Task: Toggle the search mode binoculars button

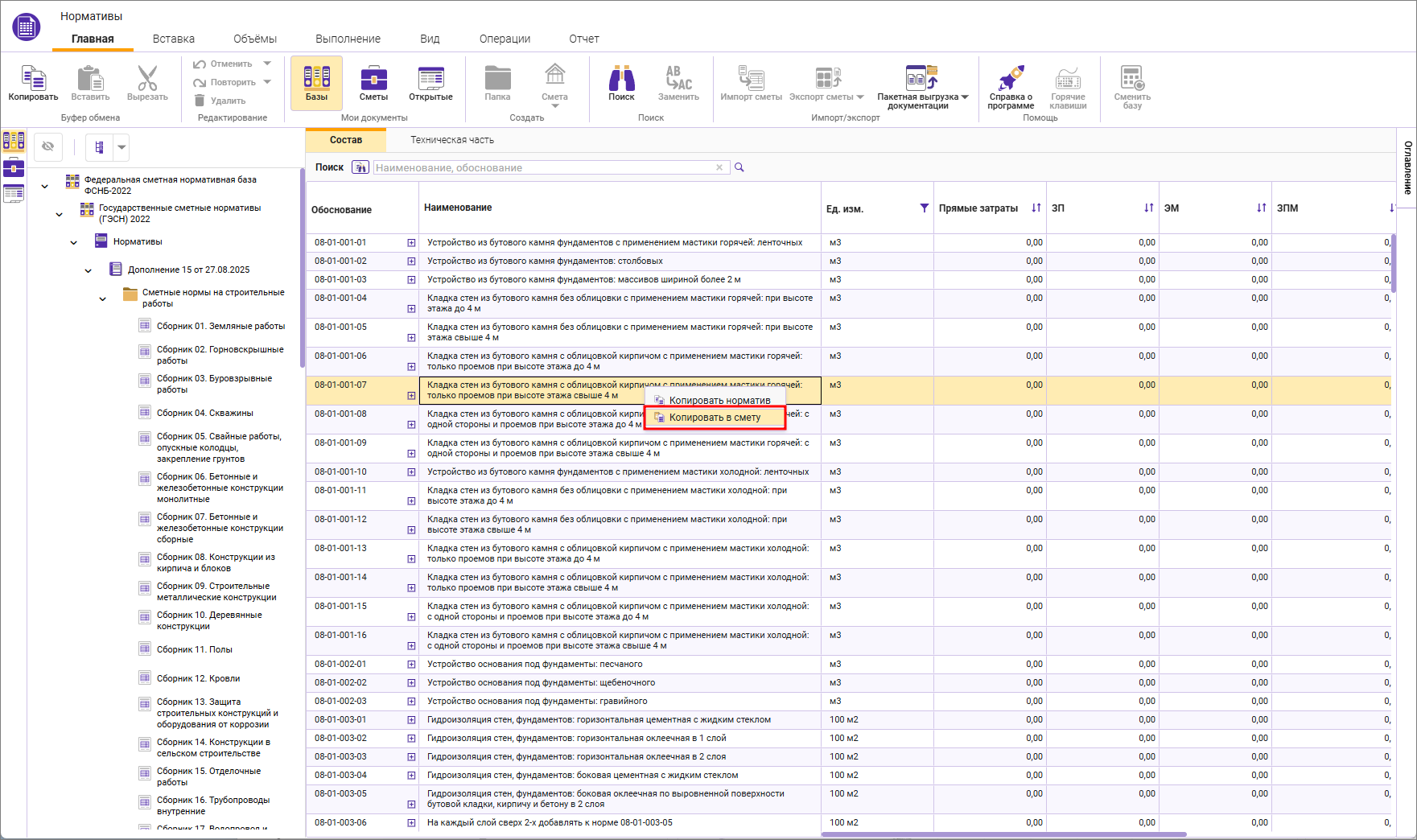Action: [x=360, y=167]
